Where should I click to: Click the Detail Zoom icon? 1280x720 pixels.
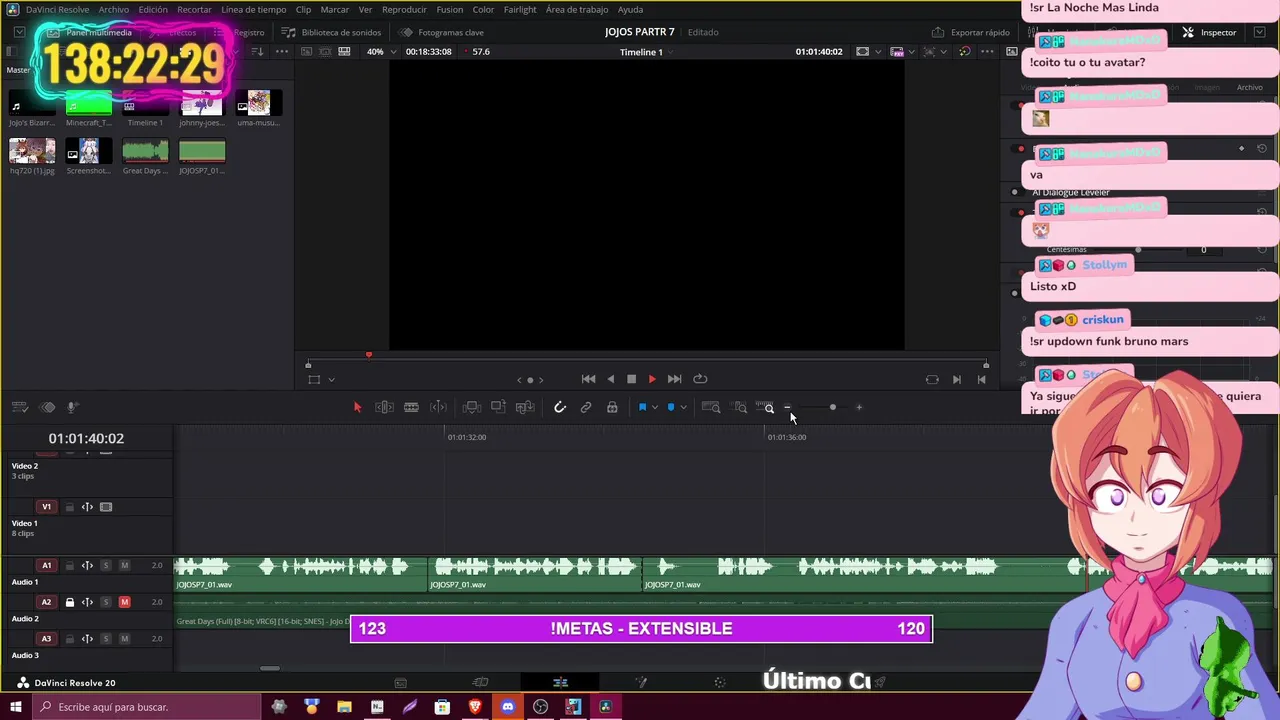[x=740, y=407]
